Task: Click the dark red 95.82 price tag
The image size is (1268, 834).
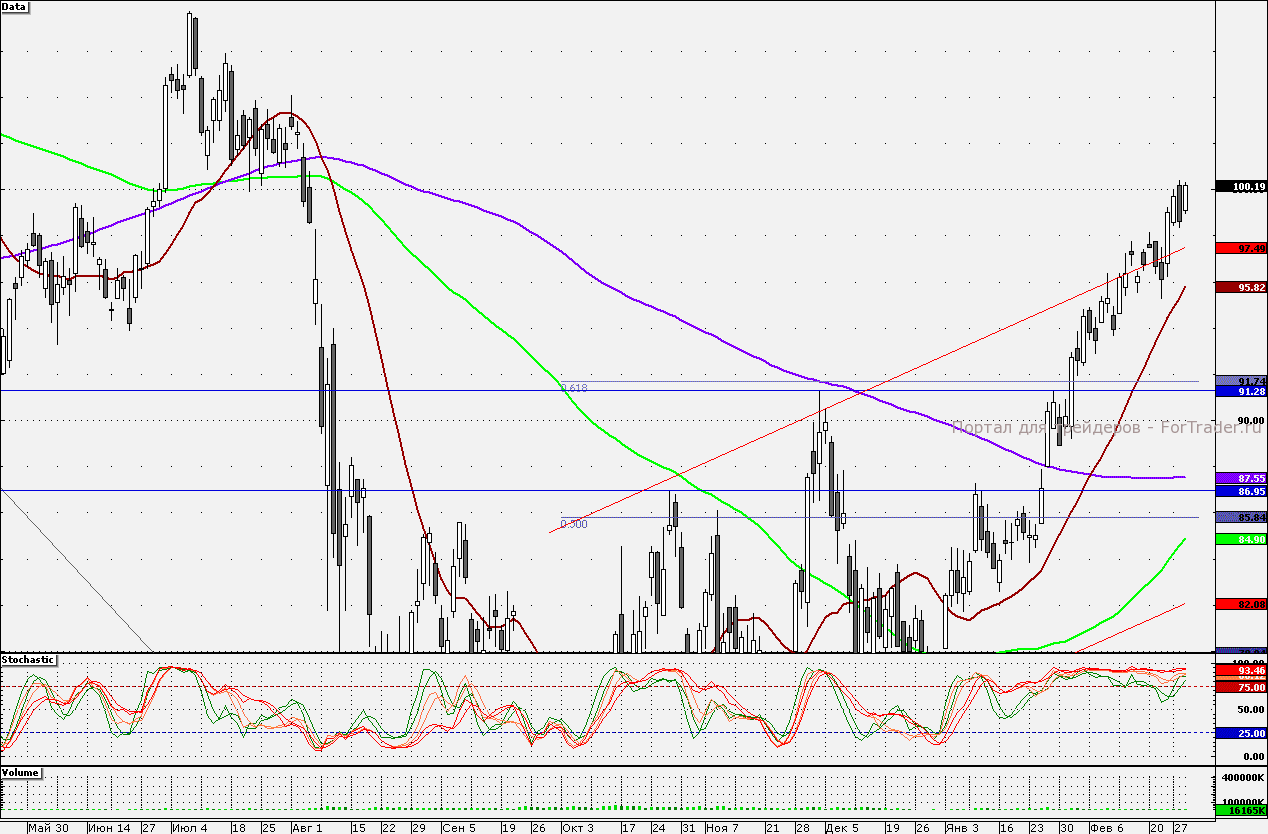Action: click(x=1240, y=287)
